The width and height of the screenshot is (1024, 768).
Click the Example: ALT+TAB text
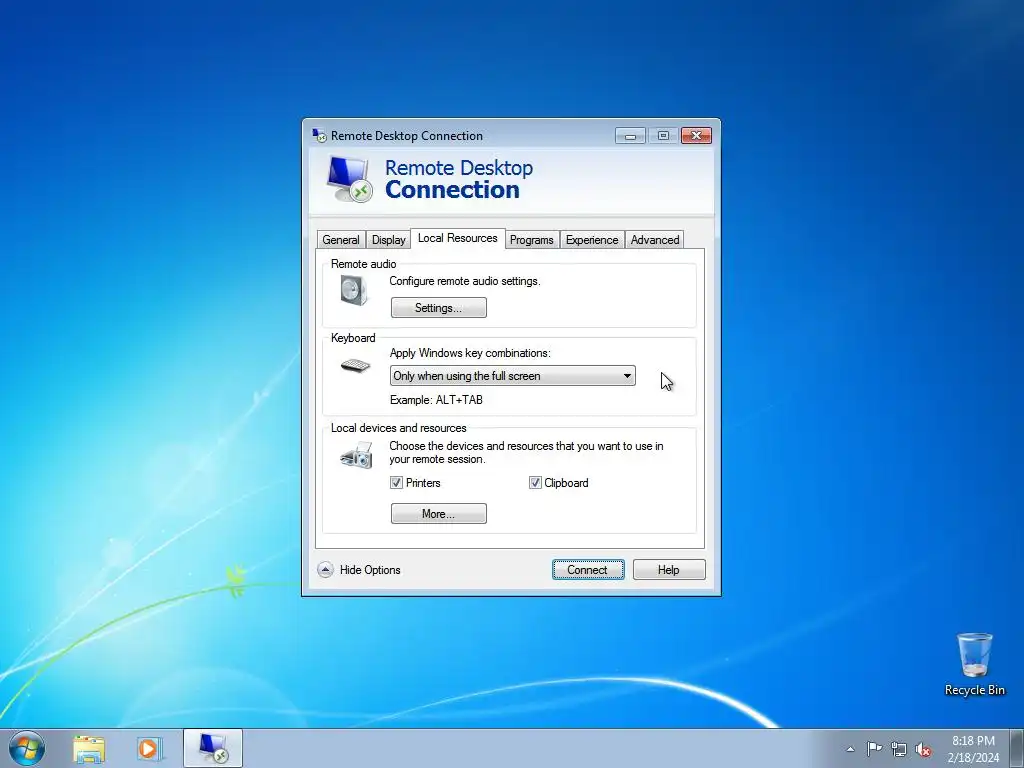(436, 400)
